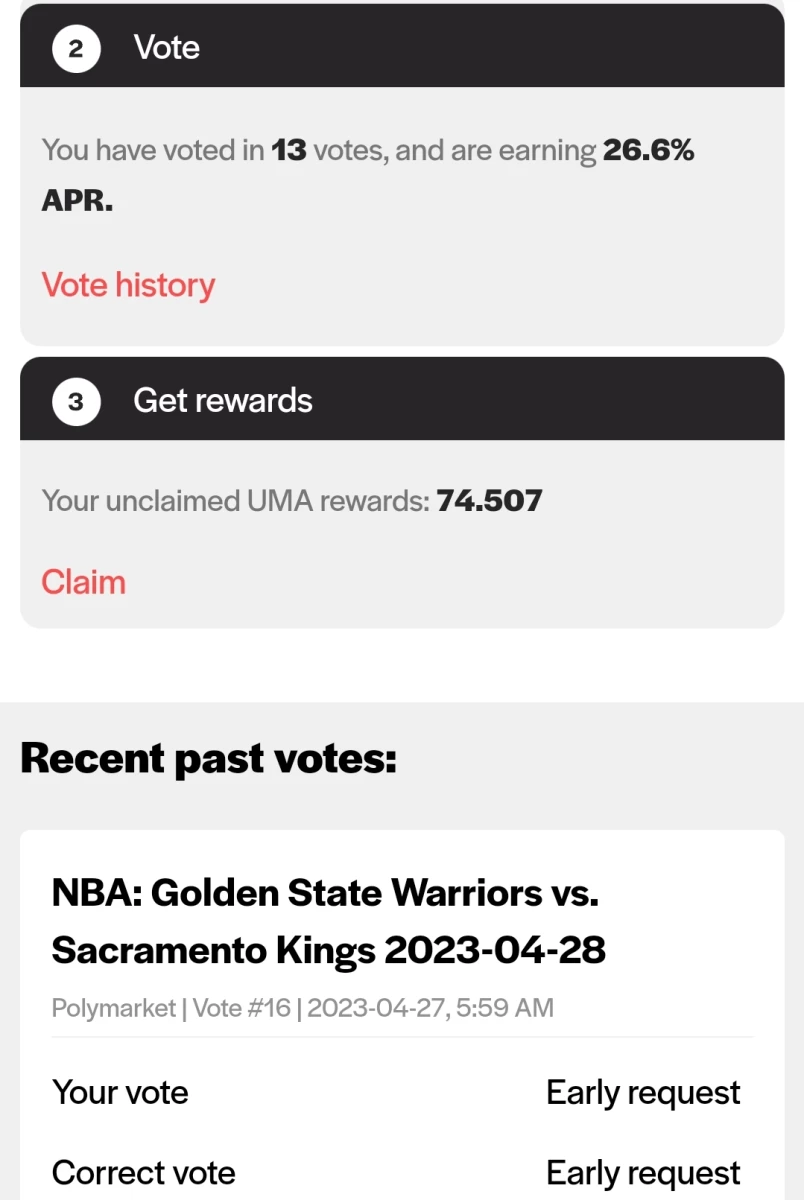Click the Recent past votes heading
Viewport: 804px width, 1200px height.
[x=208, y=758]
